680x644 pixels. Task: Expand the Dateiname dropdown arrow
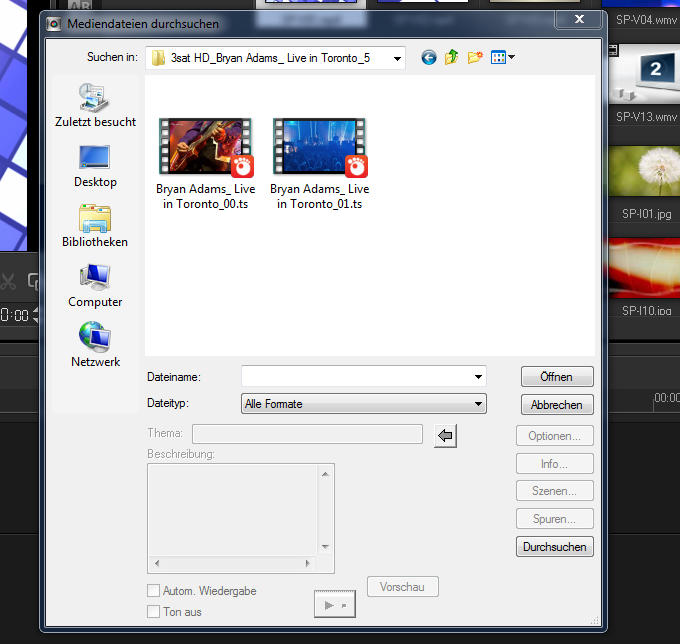point(478,376)
